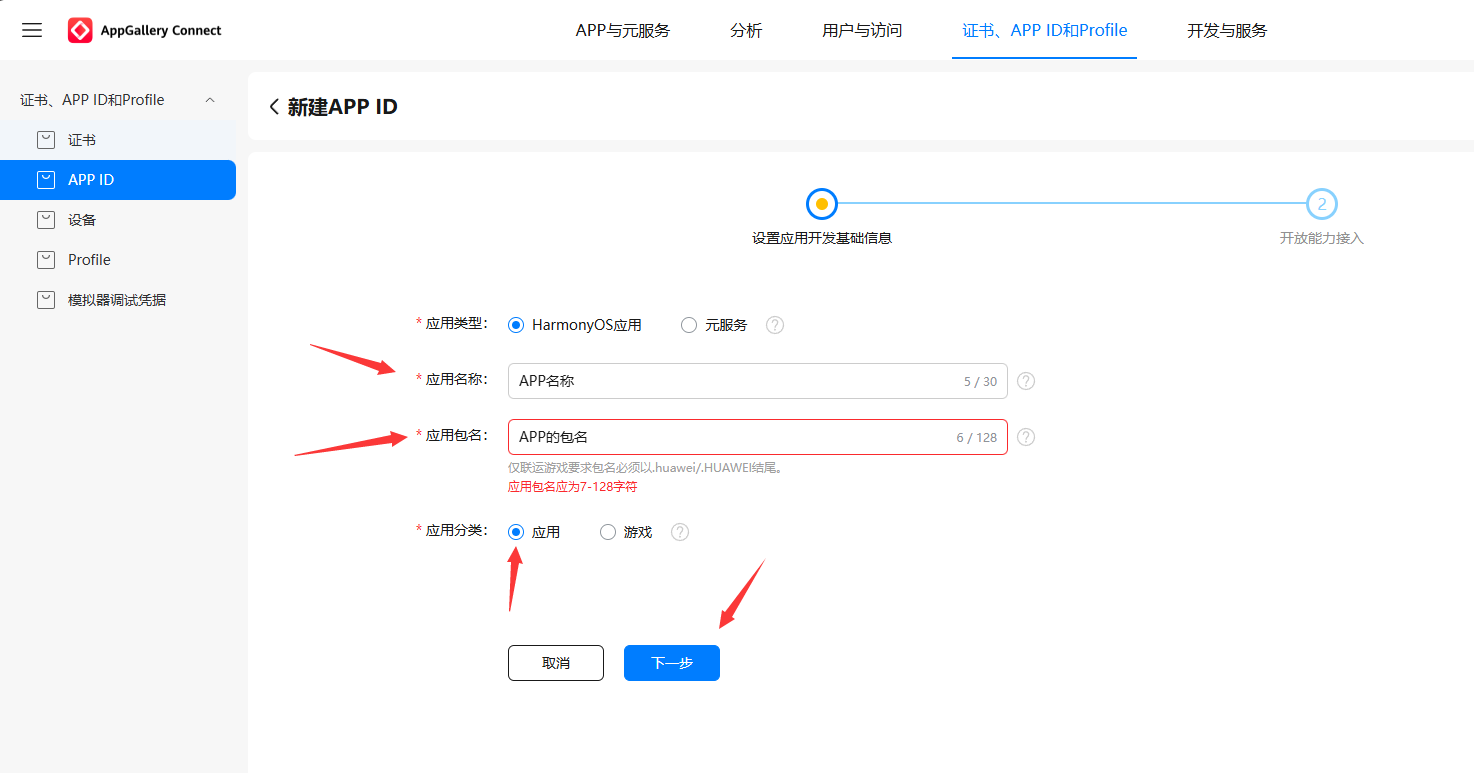
Task: Open the 证书、APP ID和Profile top tab
Action: point(1045,30)
